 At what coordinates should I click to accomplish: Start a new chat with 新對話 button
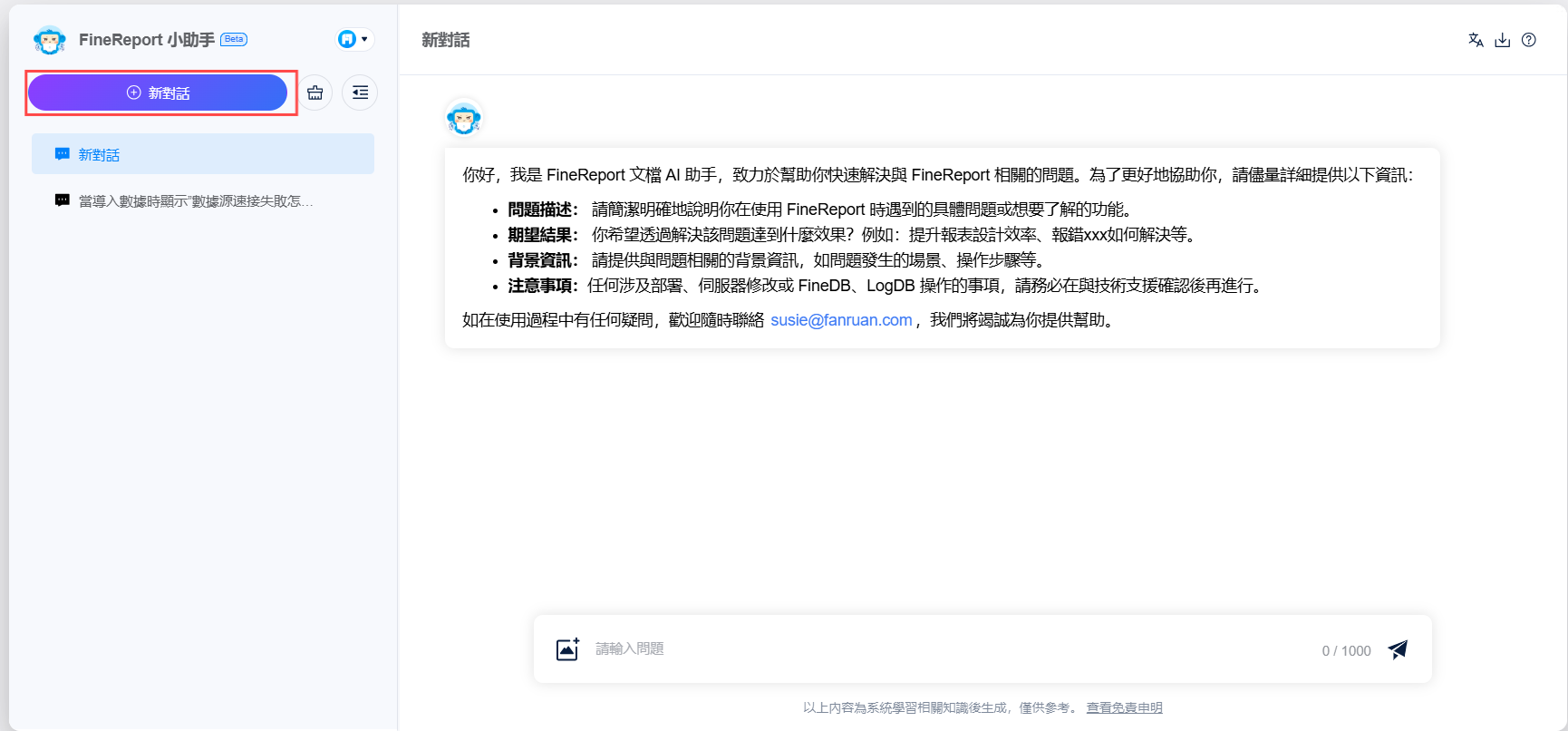[x=158, y=93]
